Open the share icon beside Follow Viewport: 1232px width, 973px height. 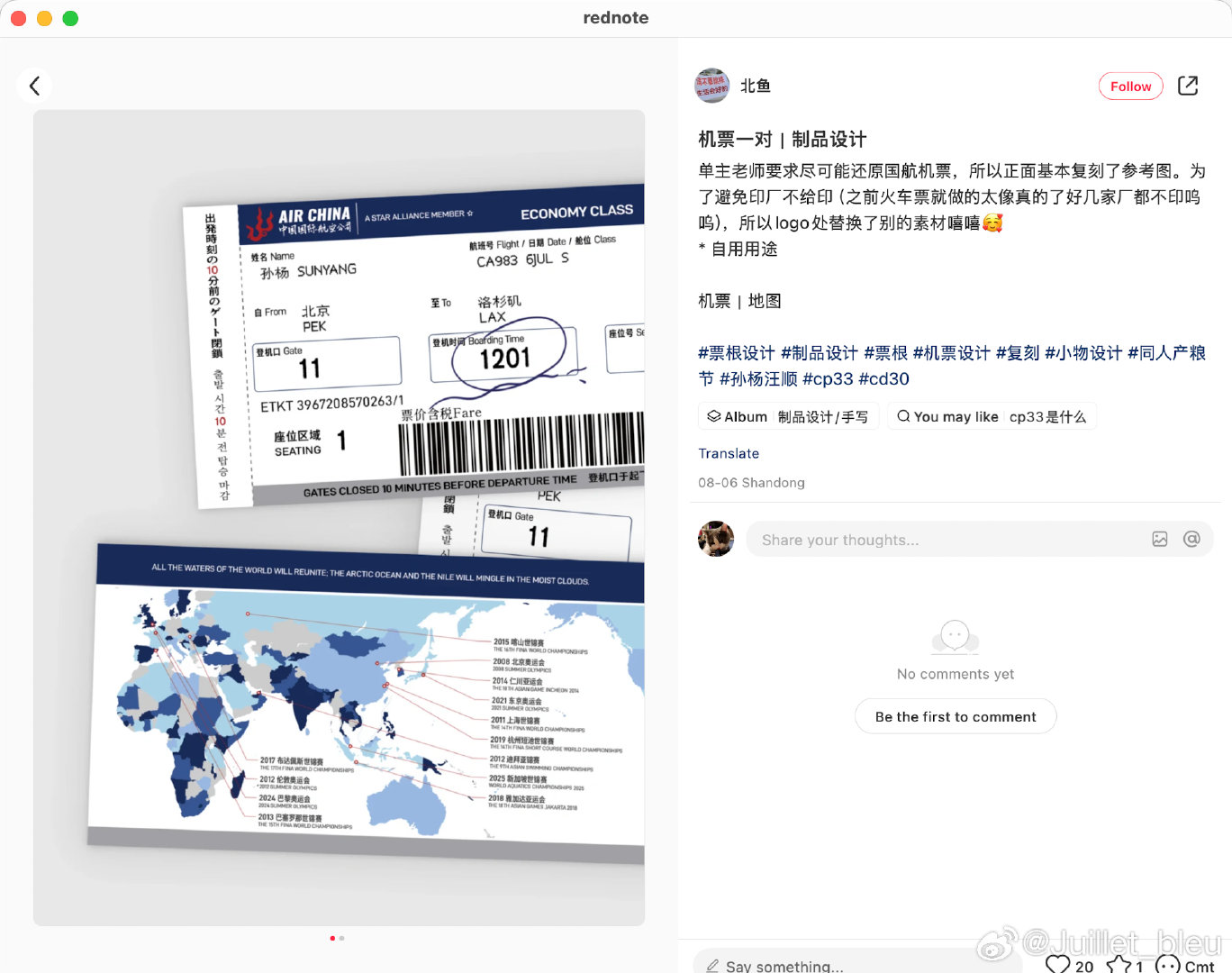tap(1188, 86)
